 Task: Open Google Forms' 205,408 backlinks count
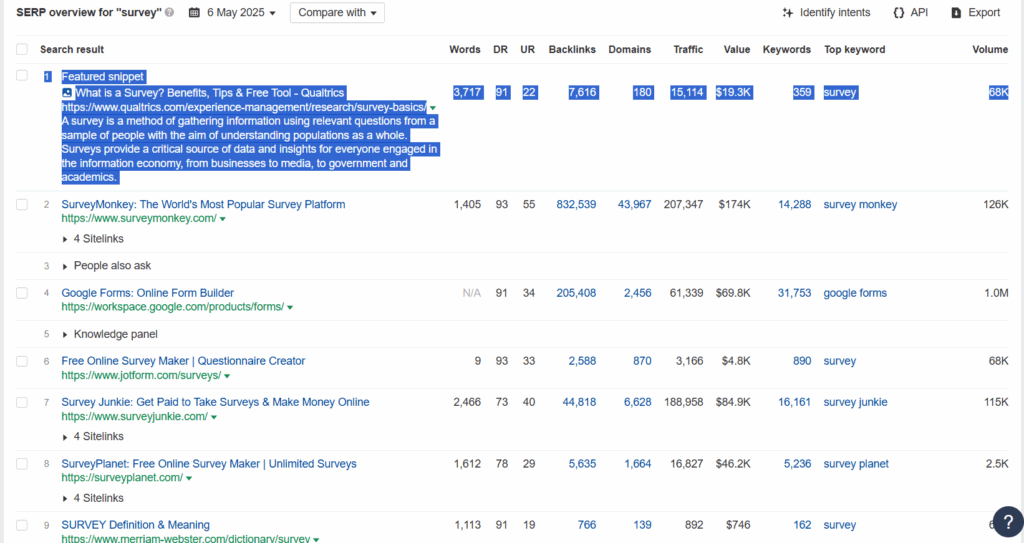(576, 293)
